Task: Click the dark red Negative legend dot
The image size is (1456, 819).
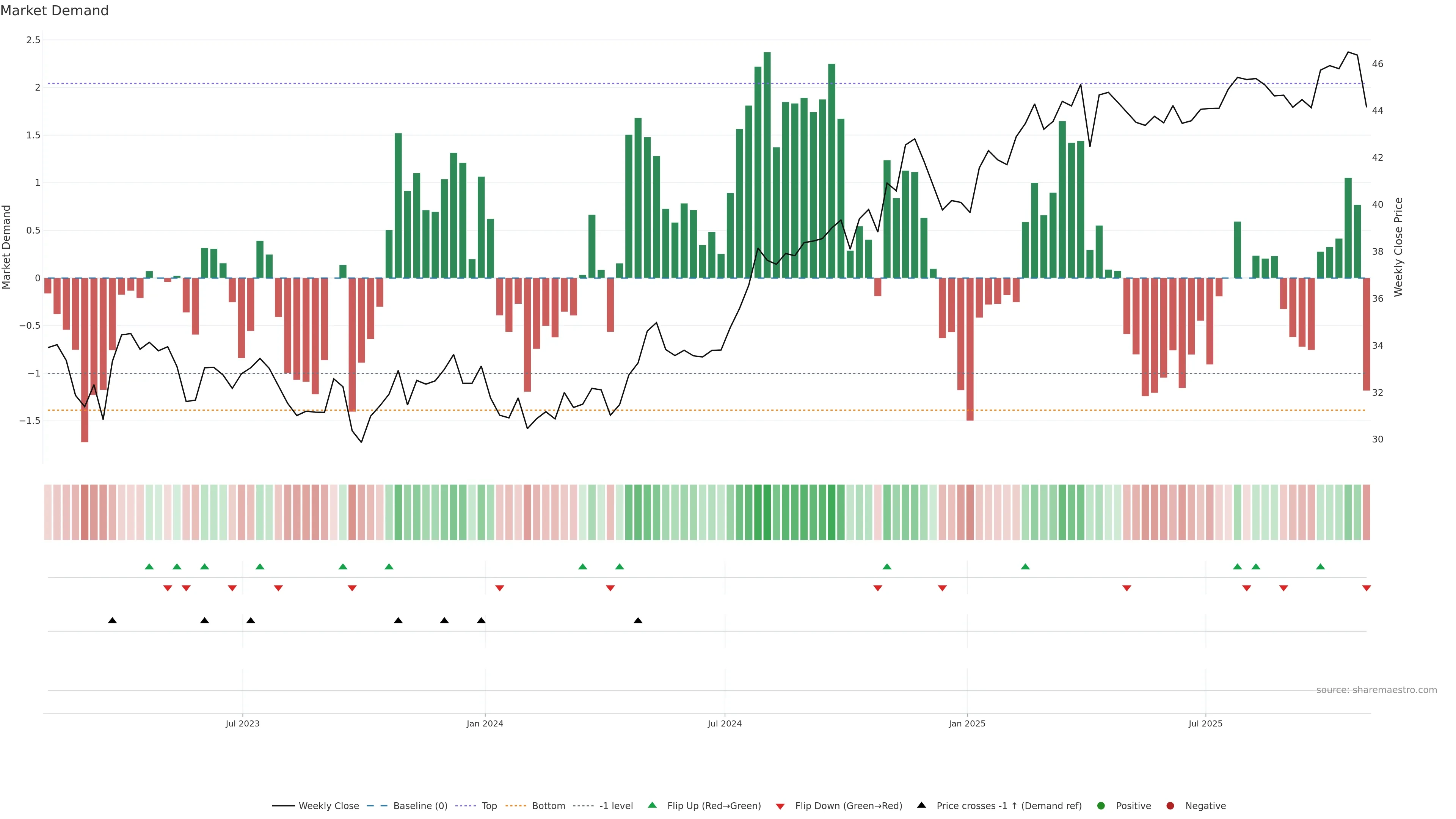Action: (1170, 805)
